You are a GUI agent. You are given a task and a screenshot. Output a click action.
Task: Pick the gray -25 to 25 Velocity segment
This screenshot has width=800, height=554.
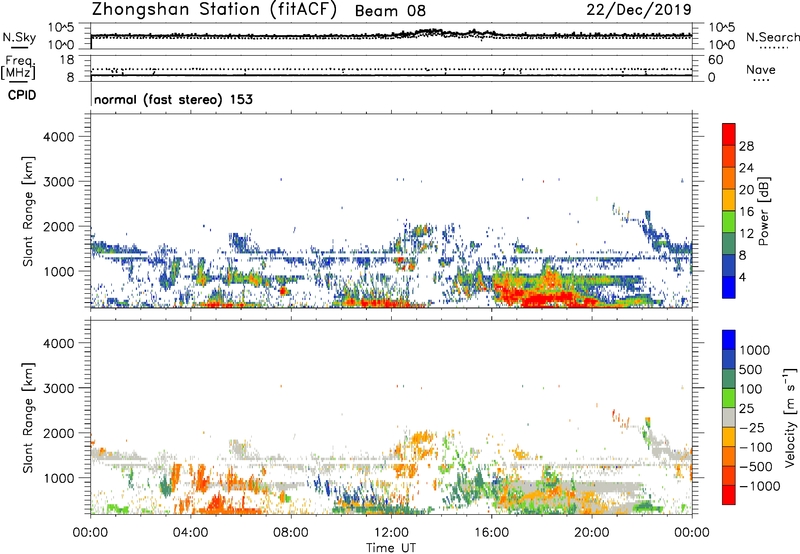pos(729,418)
